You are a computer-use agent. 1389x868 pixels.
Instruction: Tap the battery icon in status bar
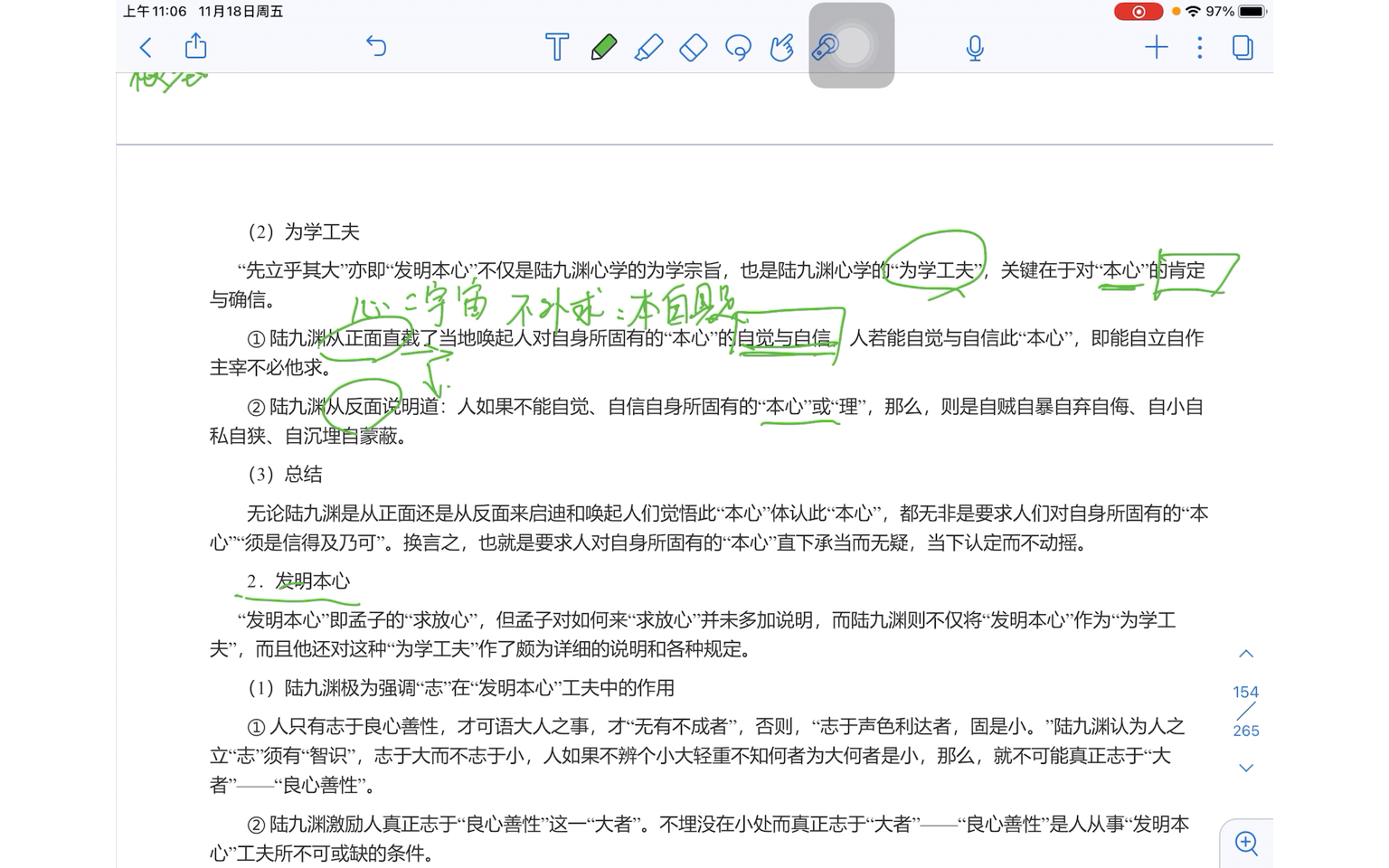(1252, 12)
